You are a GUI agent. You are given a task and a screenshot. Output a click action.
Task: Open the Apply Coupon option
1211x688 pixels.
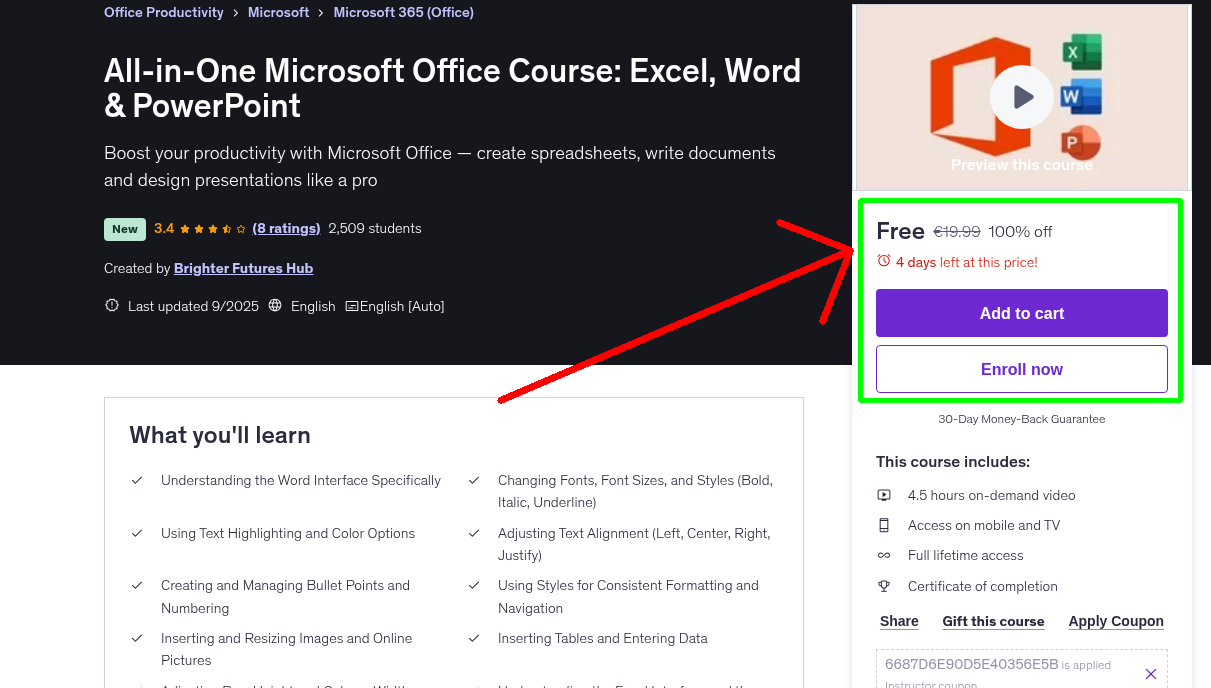pos(1115,621)
